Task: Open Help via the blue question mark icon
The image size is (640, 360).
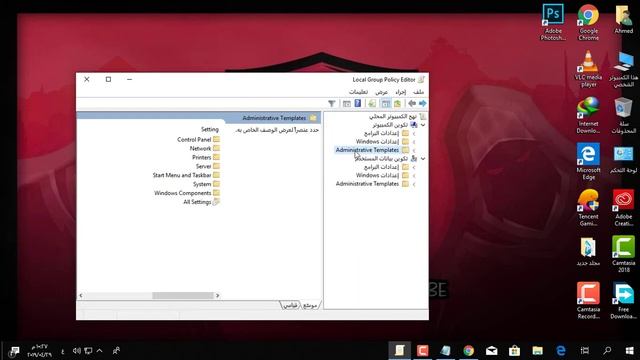Action: tap(358, 104)
